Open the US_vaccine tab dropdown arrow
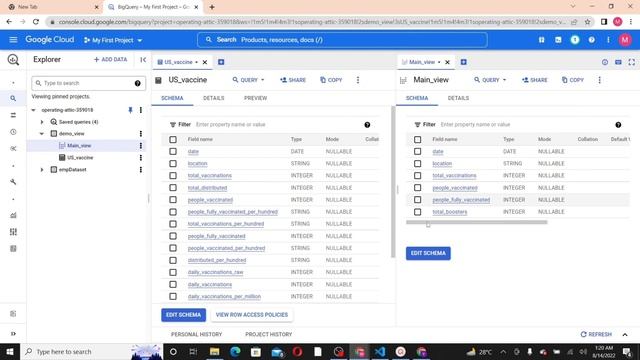The width and height of the screenshot is (640, 360). [x=196, y=62]
